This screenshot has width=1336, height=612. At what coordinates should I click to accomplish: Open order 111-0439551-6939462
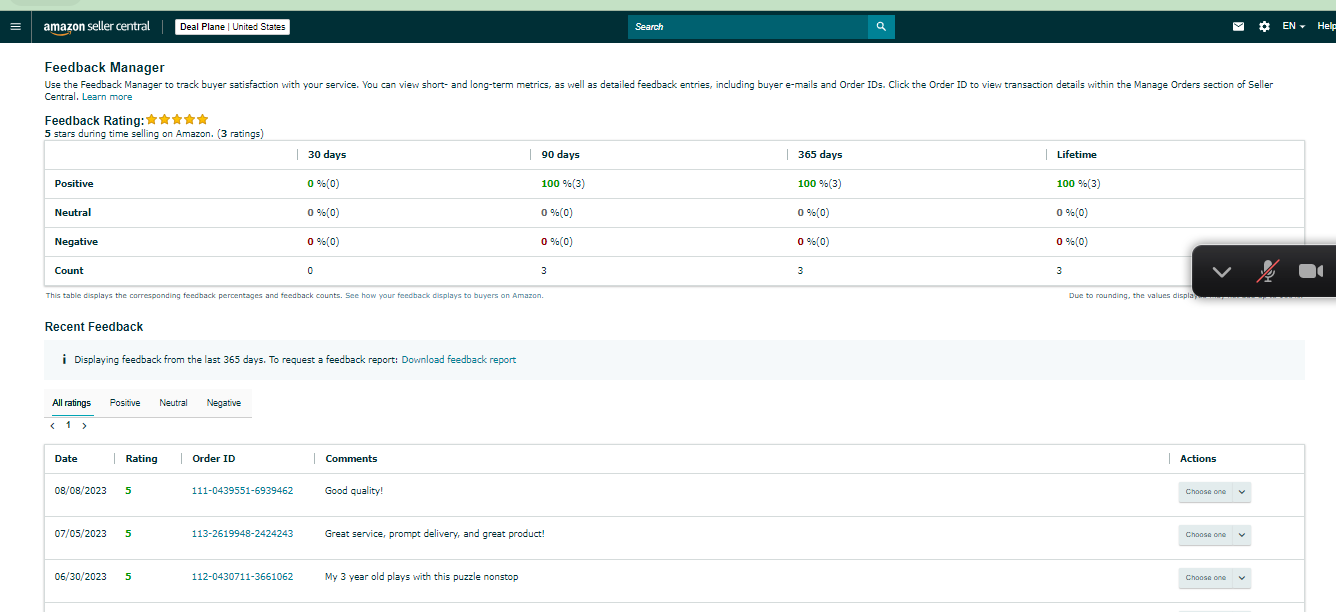pos(242,491)
